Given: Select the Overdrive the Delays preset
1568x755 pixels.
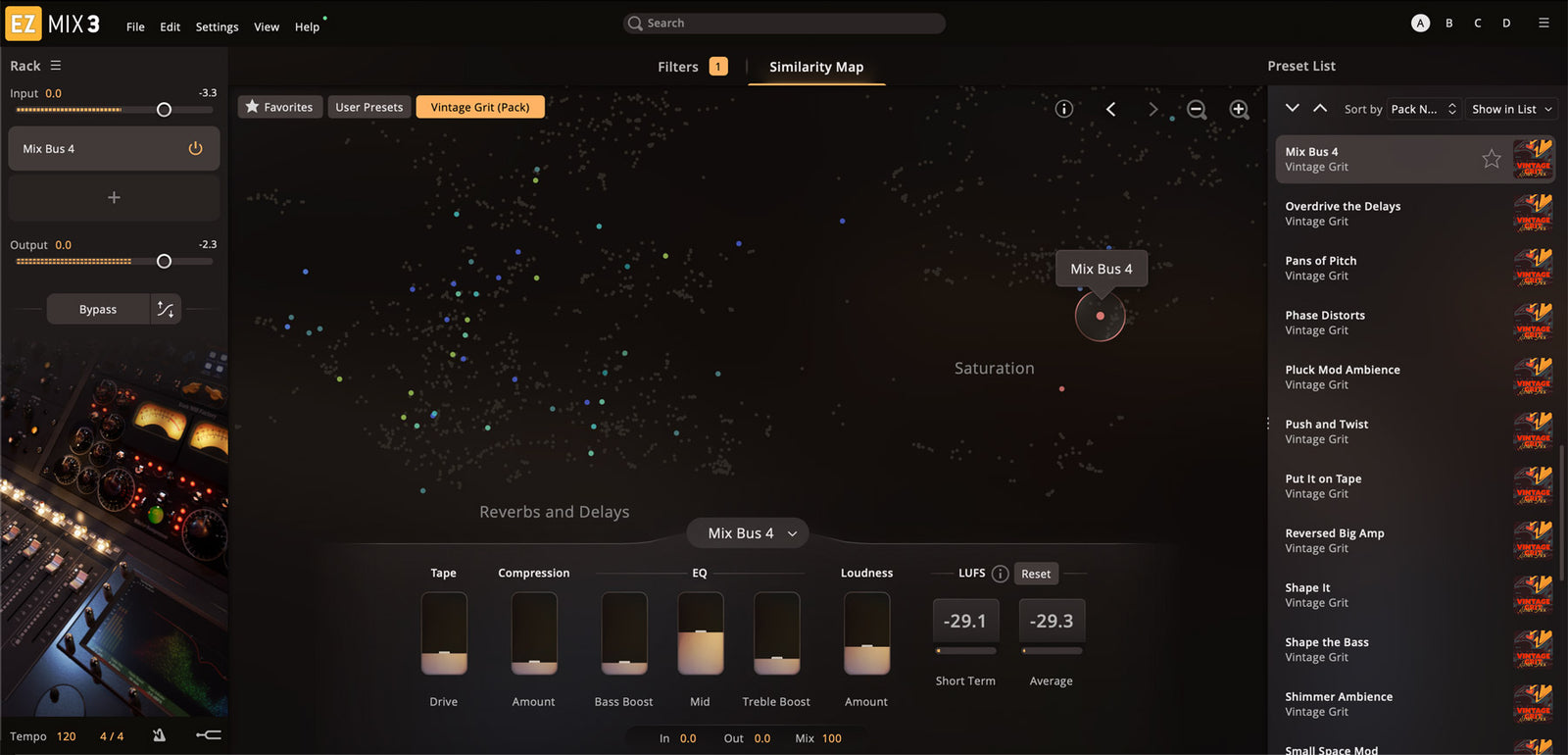Looking at the screenshot, I should tap(1415, 214).
